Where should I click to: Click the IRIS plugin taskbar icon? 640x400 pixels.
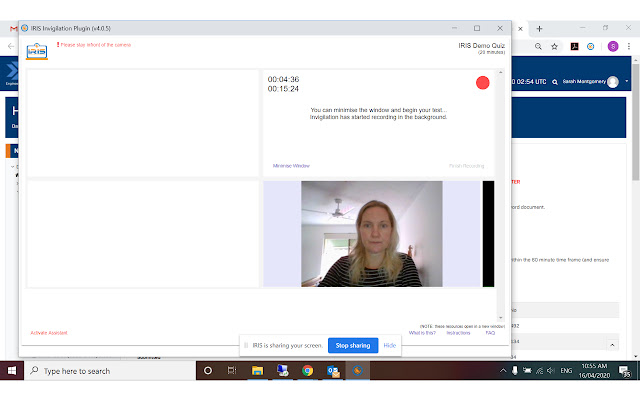358,371
